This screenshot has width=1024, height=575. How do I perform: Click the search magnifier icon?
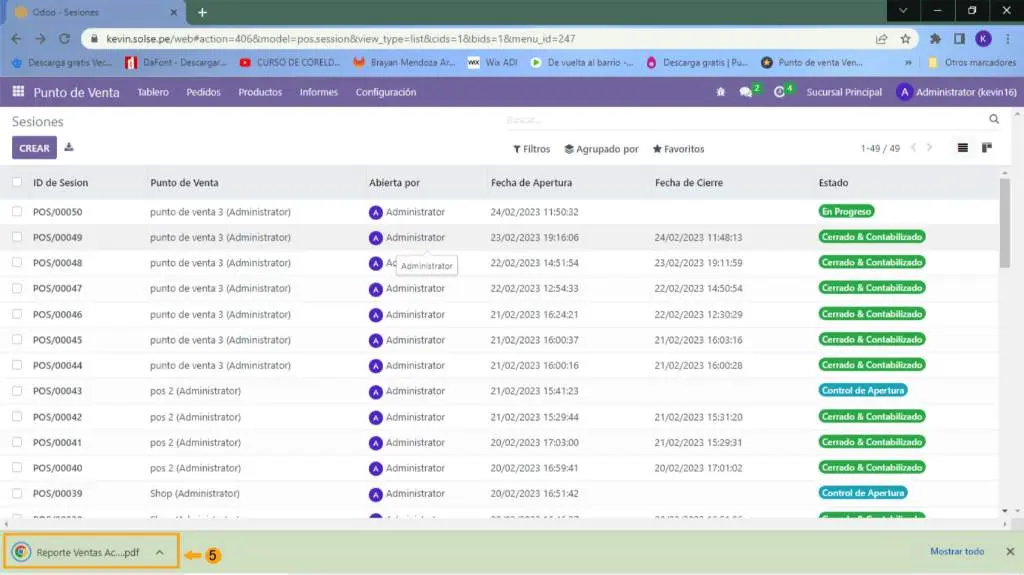tap(994, 119)
